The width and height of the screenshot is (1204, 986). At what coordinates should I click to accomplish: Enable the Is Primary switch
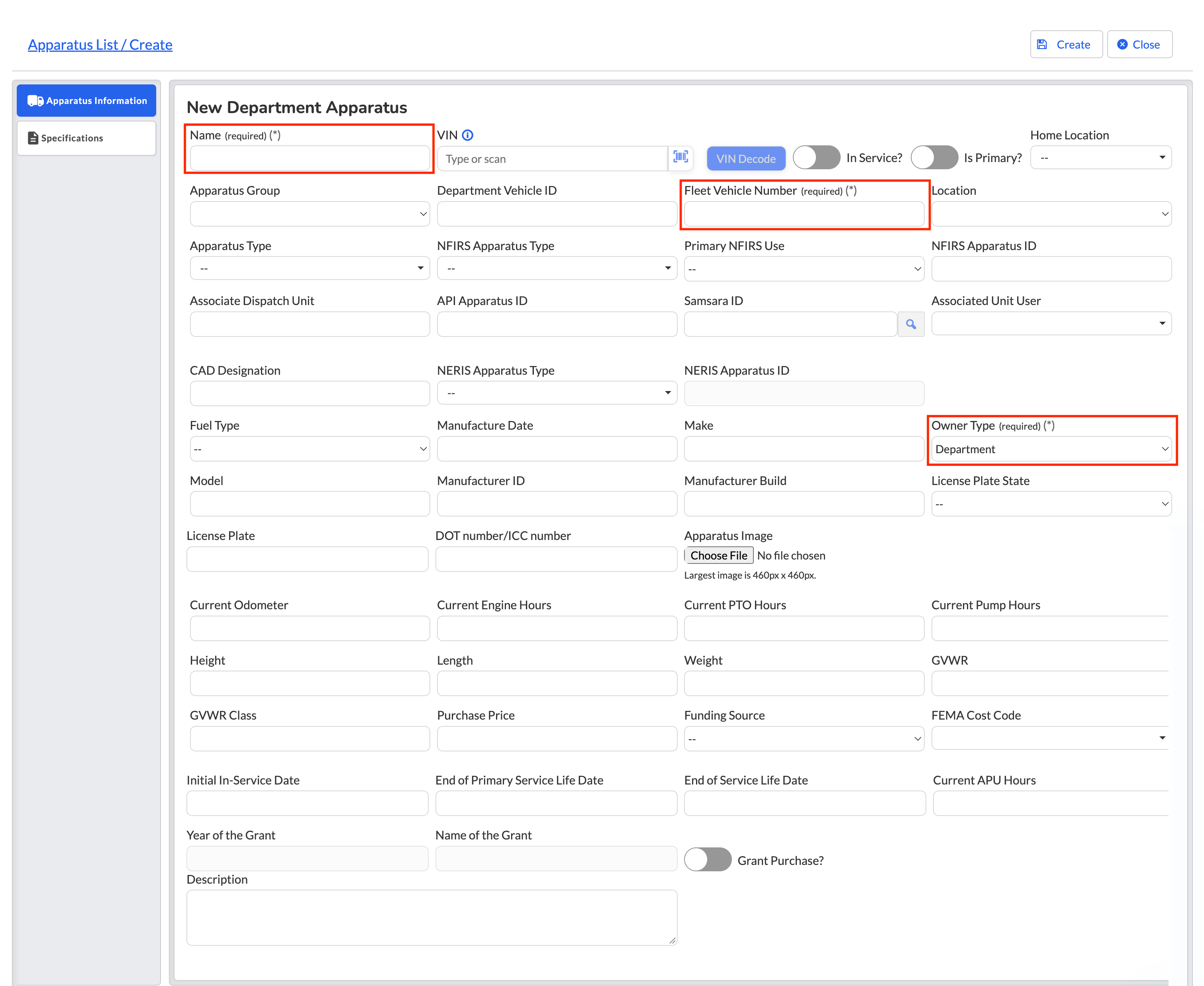tap(934, 157)
